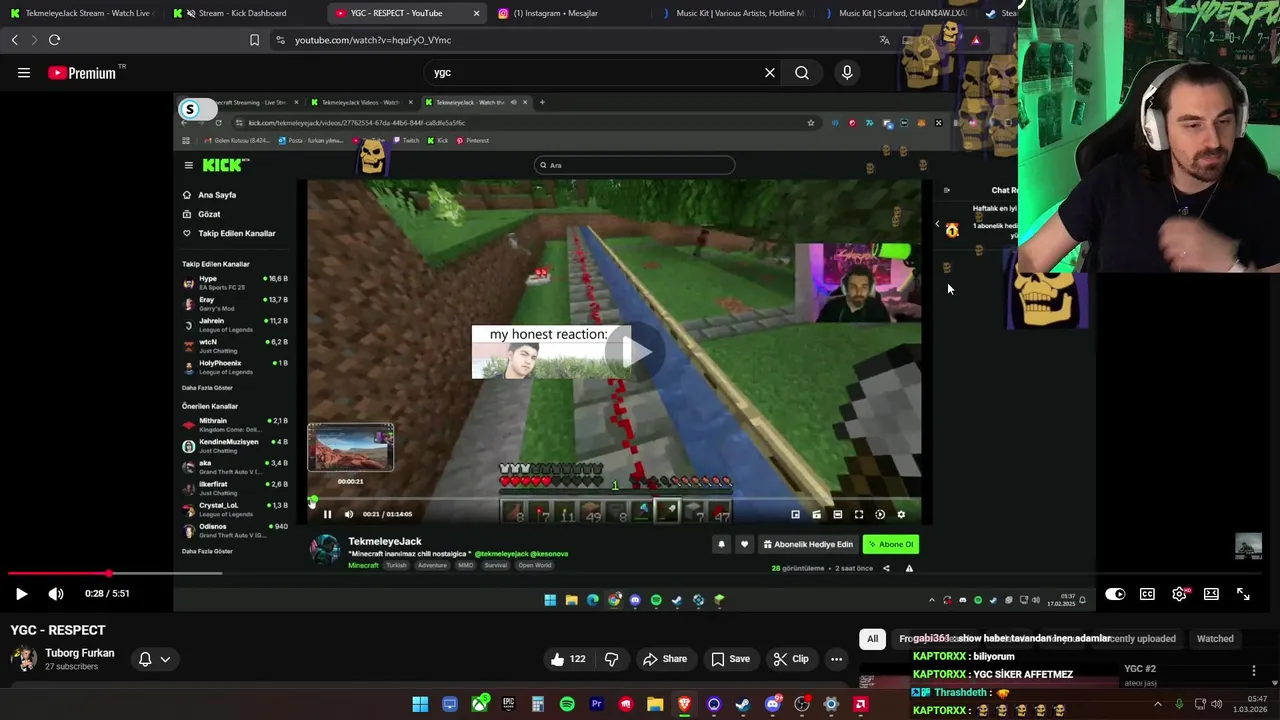Open the Brave rewards triangle icon

point(975,40)
